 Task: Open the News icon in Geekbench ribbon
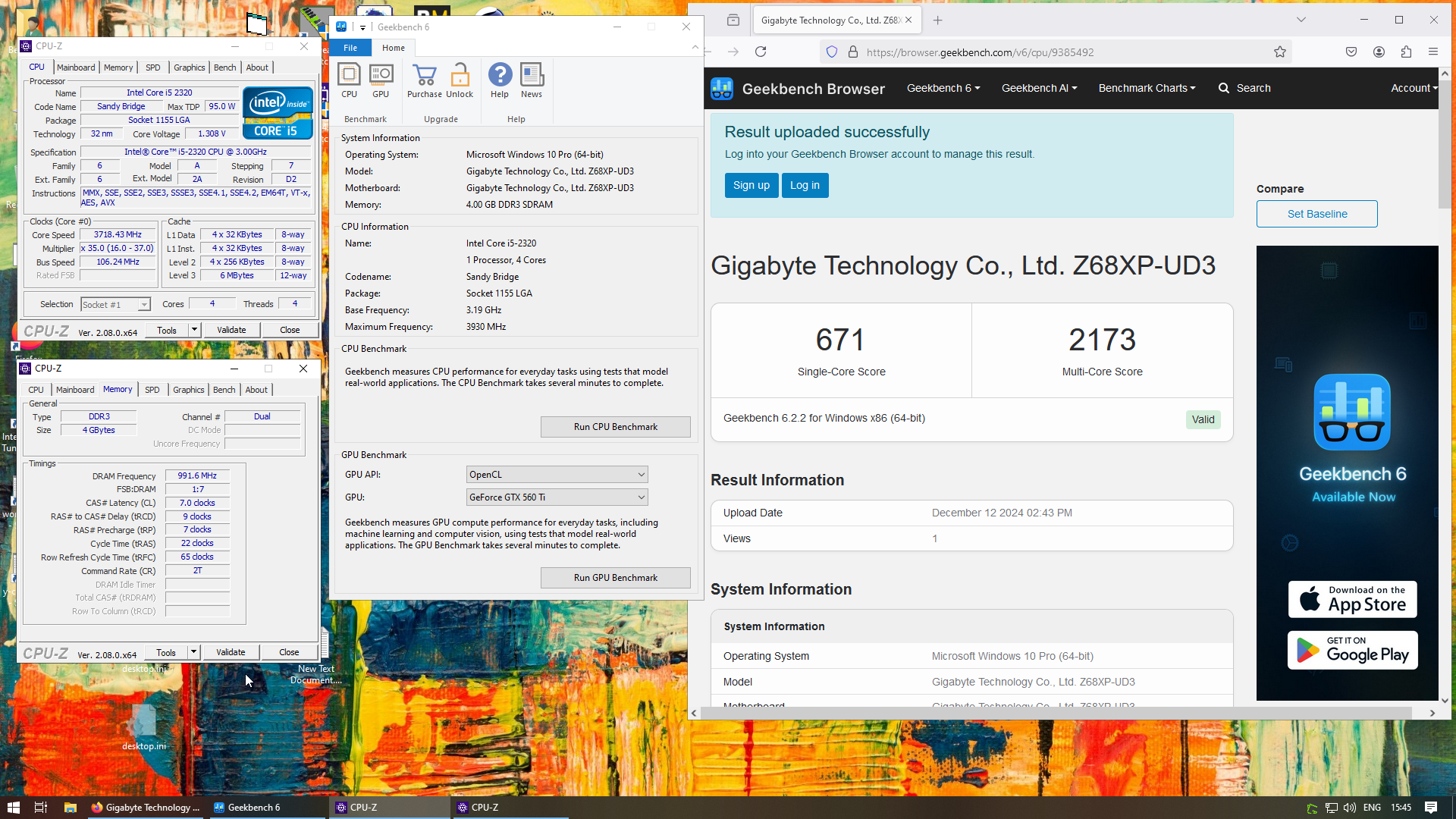coord(532,81)
